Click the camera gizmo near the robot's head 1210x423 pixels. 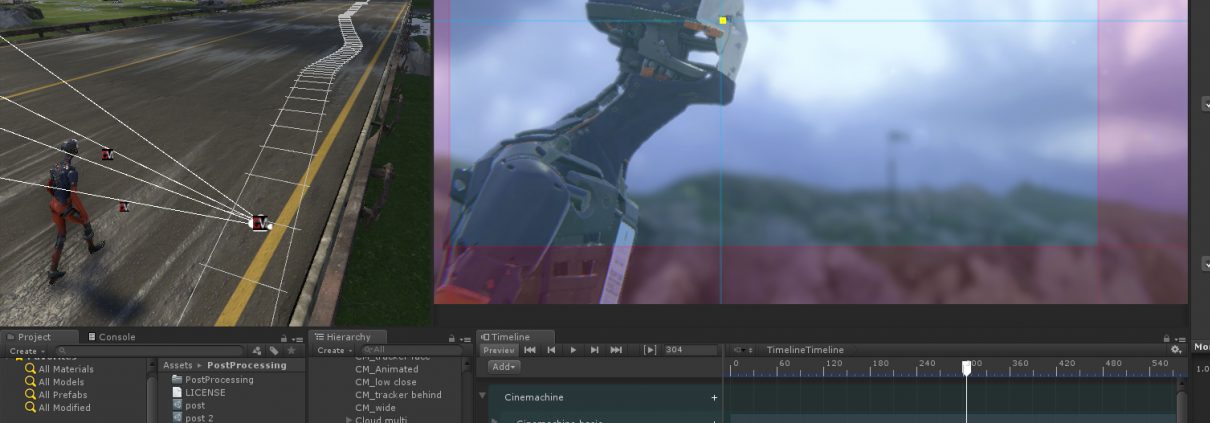107,154
